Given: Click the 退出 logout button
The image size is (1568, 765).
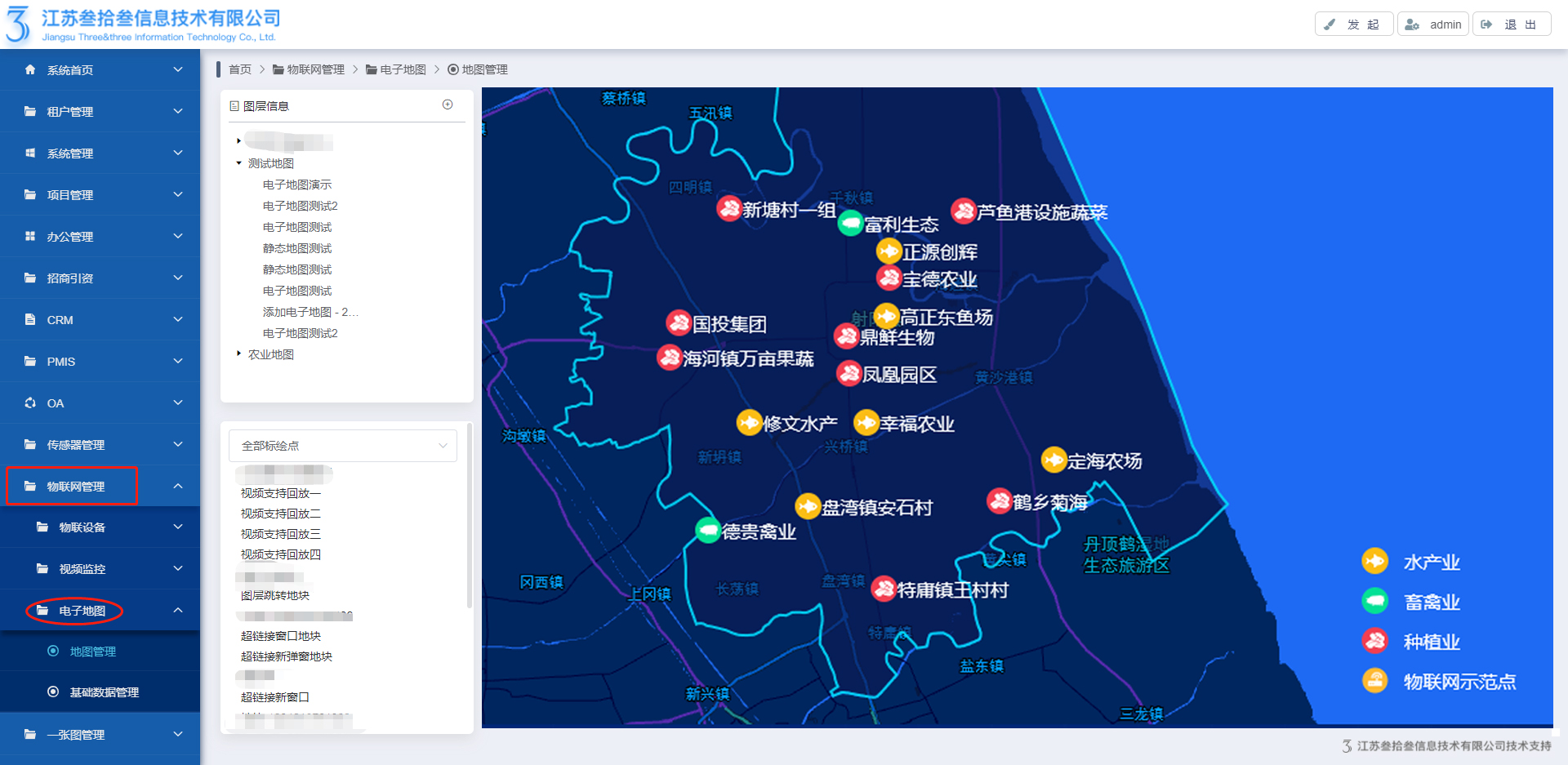Looking at the screenshot, I should 1511,24.
